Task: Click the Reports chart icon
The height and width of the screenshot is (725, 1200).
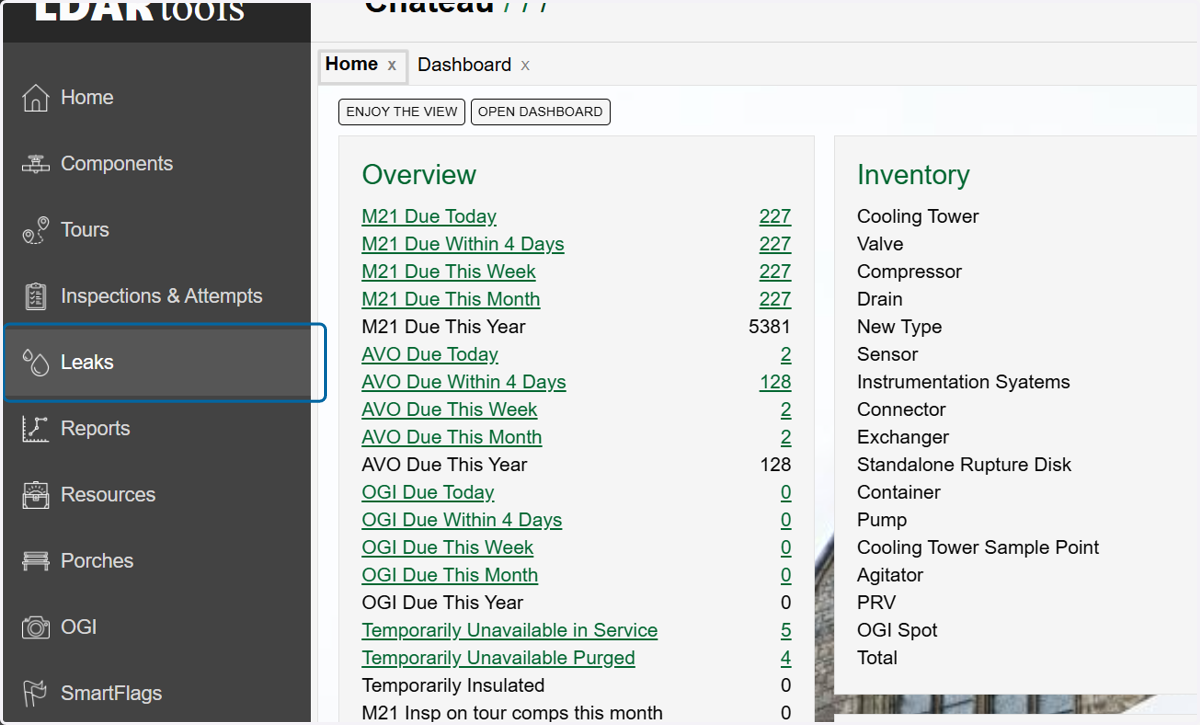Action: [35, 428]
